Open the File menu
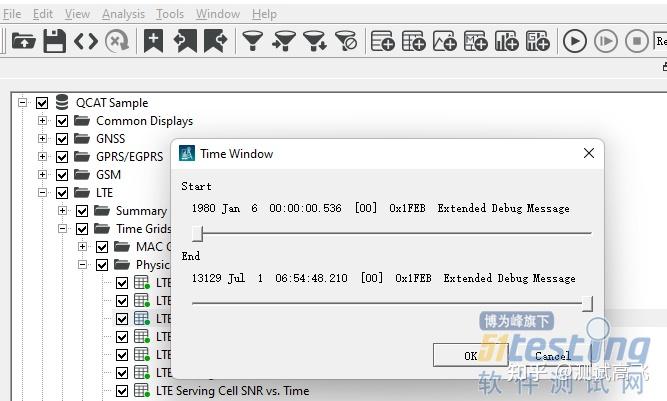667x401 pixels. [x=11, y=14]
